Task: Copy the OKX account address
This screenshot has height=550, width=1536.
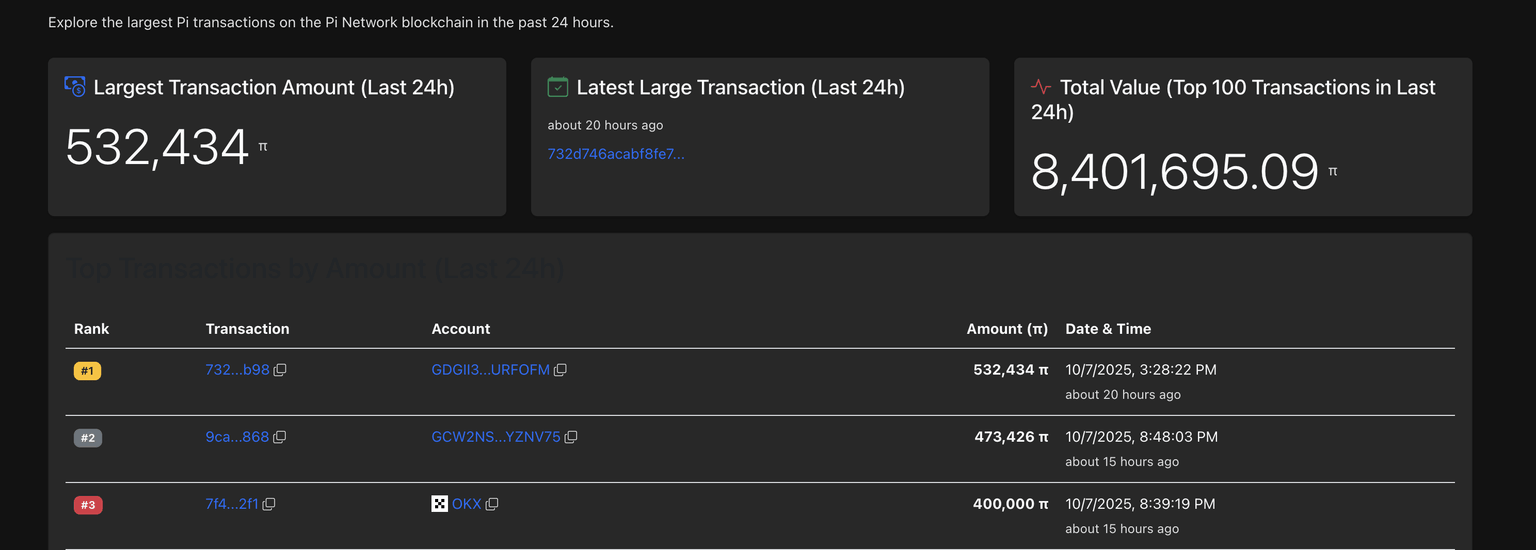Action: [491, 504]
